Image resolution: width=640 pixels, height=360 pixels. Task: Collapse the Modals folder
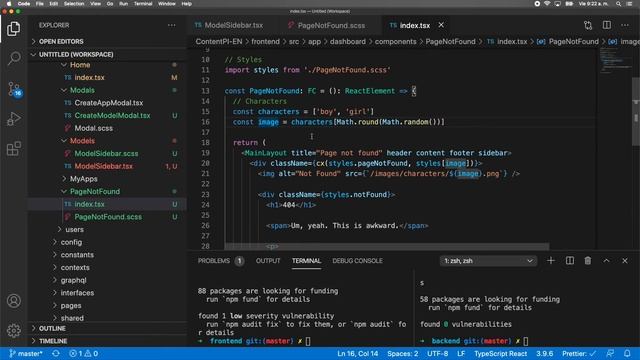coord(82,90)
